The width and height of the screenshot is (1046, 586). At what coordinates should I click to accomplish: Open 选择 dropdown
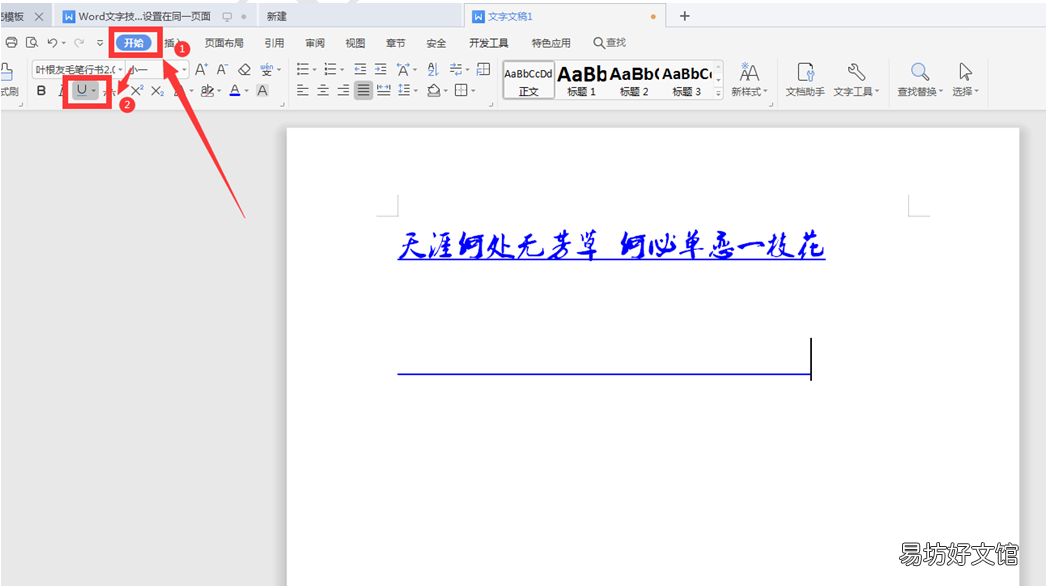tap(965, 80)
